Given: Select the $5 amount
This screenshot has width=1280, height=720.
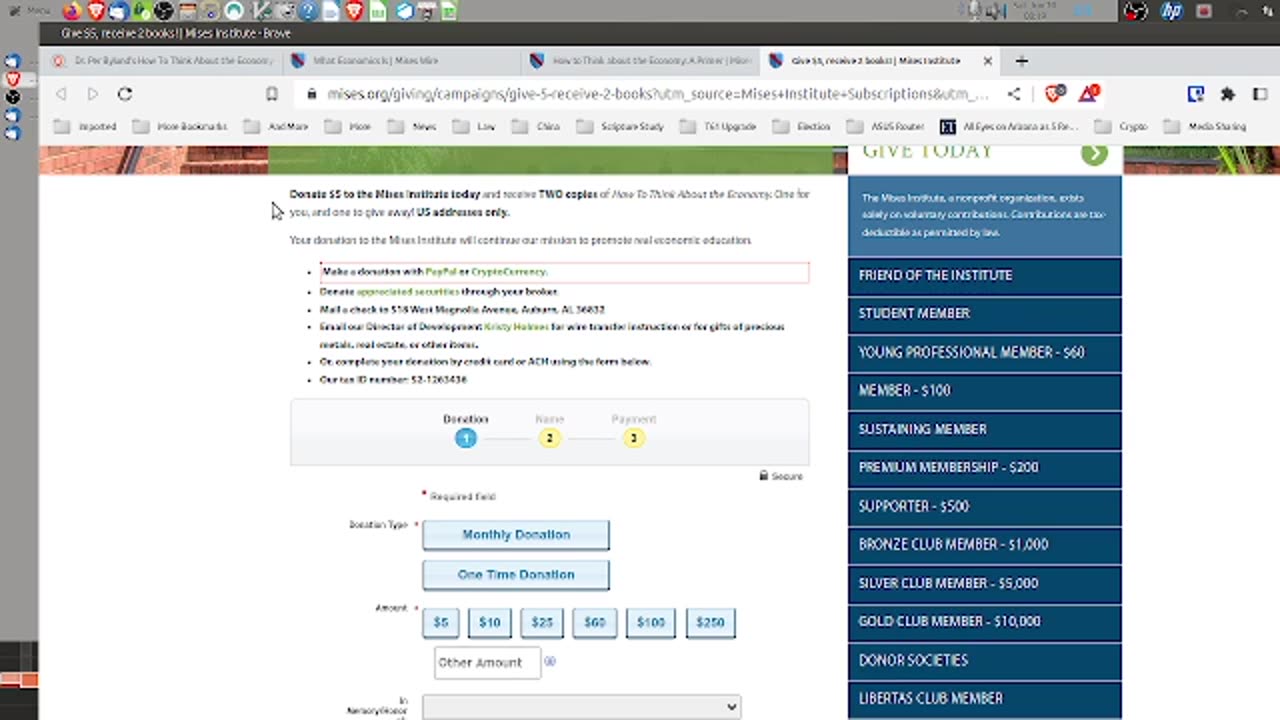Looking at the screenshot, I should pyautogui.click(x=441, y=622).
